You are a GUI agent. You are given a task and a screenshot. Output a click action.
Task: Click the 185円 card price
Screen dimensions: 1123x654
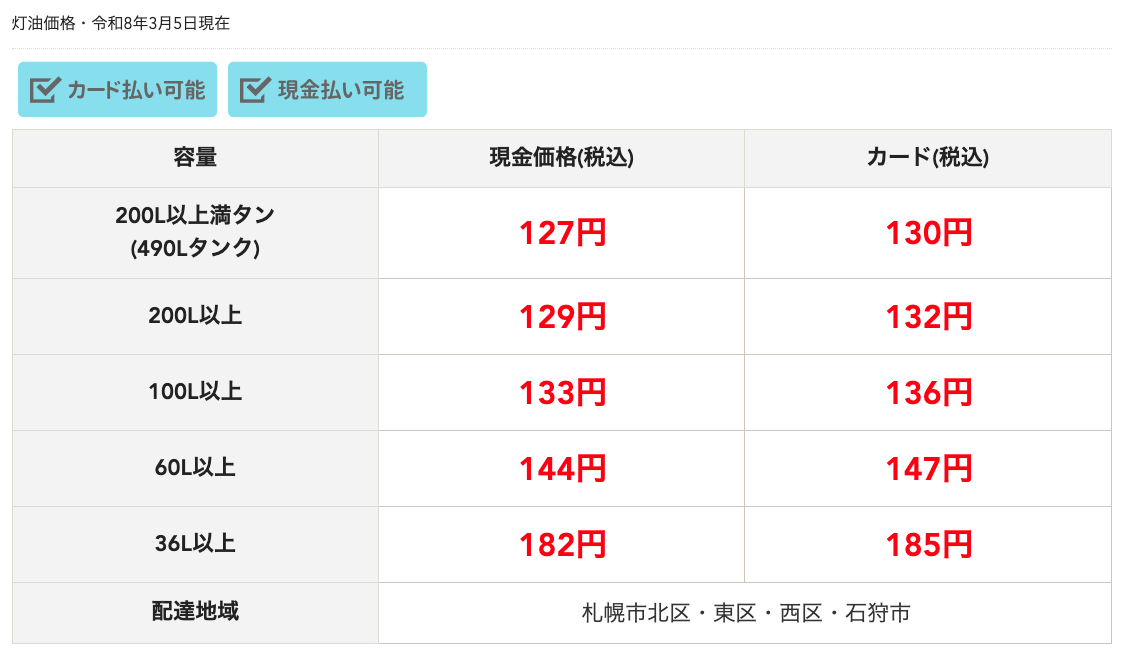tap(928, 545)
